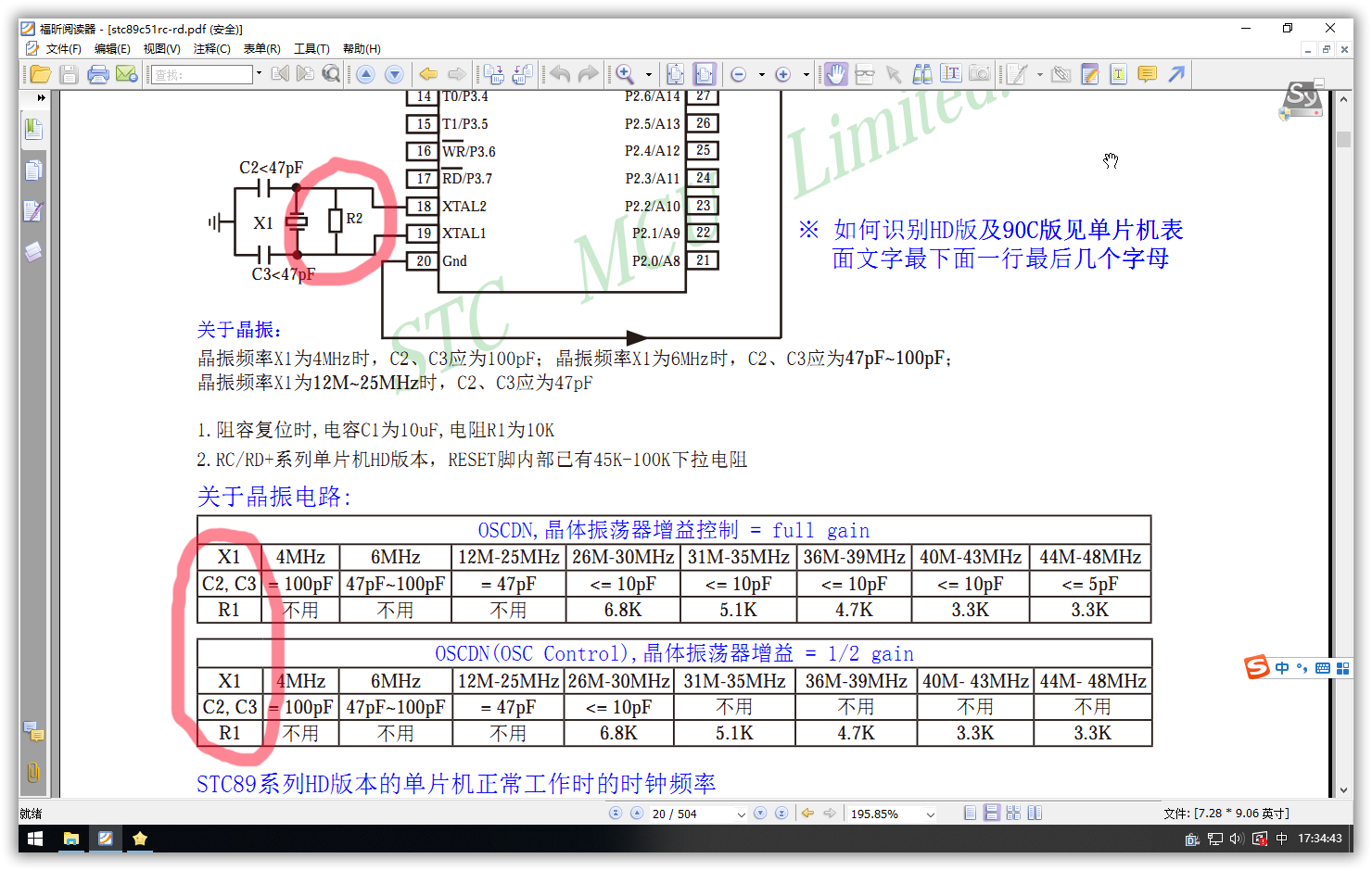Click the find next result icon
Image resolution: width=1372 pixels, height=871 pixels.
305,74
